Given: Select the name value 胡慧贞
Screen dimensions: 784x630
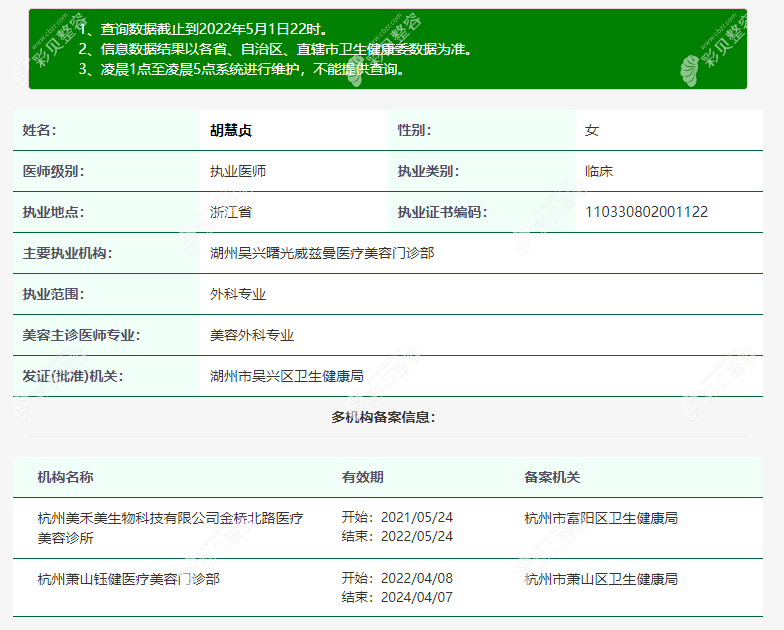Looking at the screenshot, I should point(230,130).
